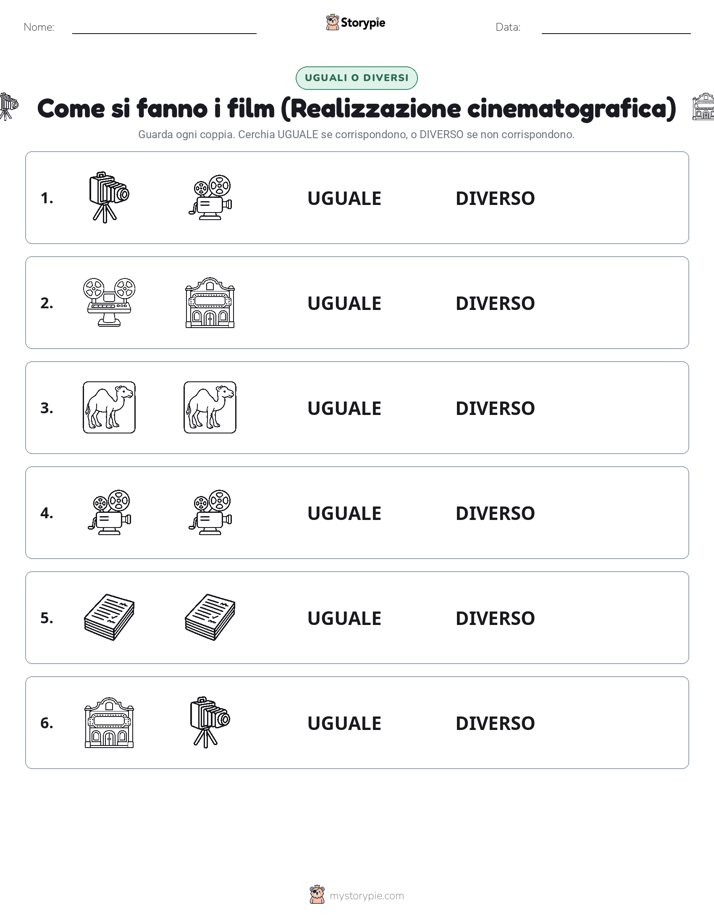Click the UGUALI O DIVERSI badge
Screen dimensions: 714x924
click(356, 78)
